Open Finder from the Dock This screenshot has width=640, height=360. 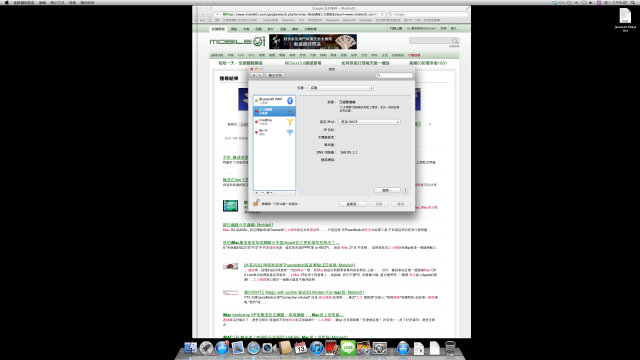pyautogui.click(x=191, y=348)
